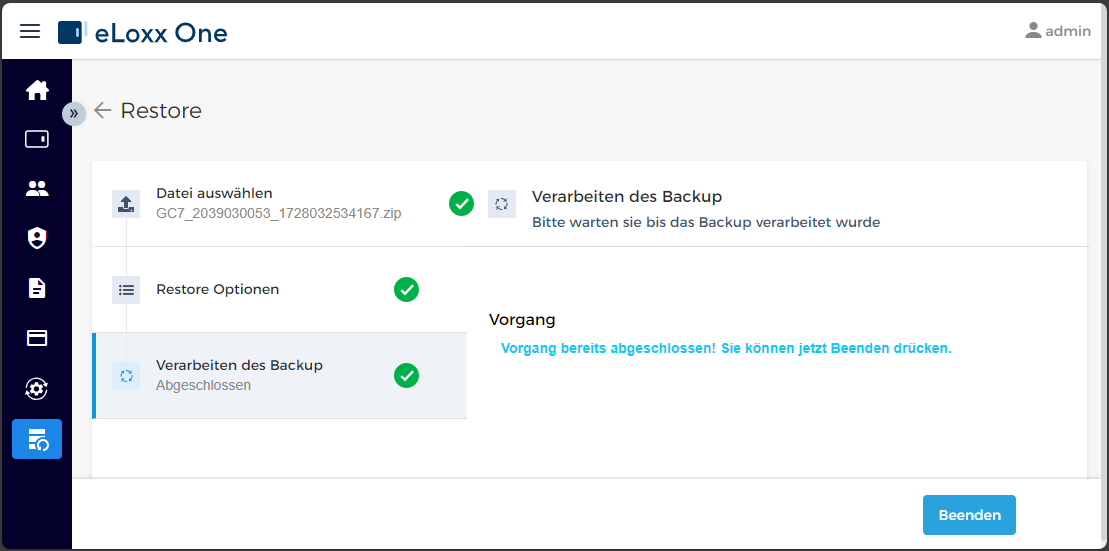Screen dimensions: 1109x551
Task: Click the Beenden button
Action: (x=969, y=515)
